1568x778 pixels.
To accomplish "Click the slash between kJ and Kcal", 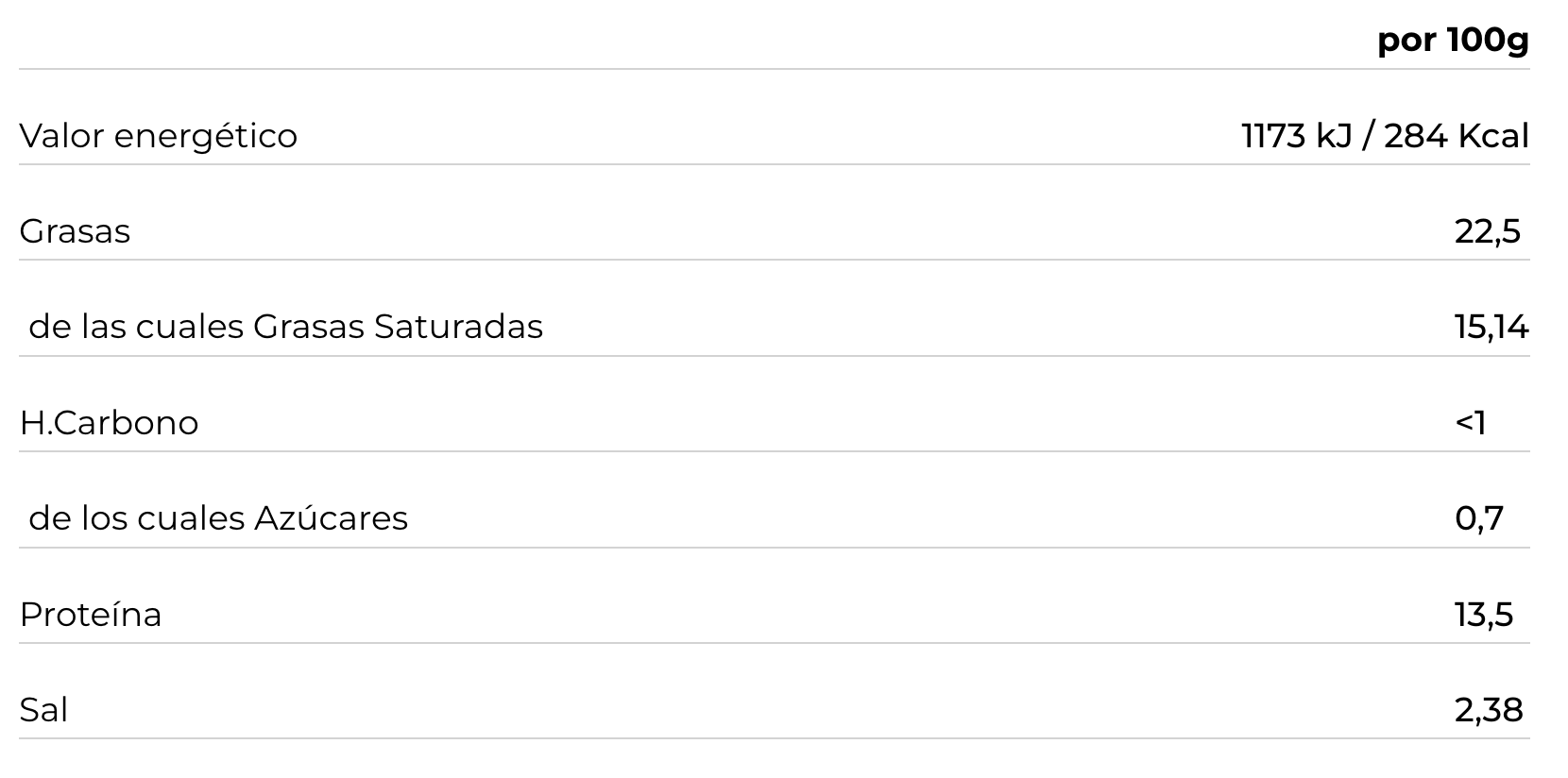I will click(1368, 136).
